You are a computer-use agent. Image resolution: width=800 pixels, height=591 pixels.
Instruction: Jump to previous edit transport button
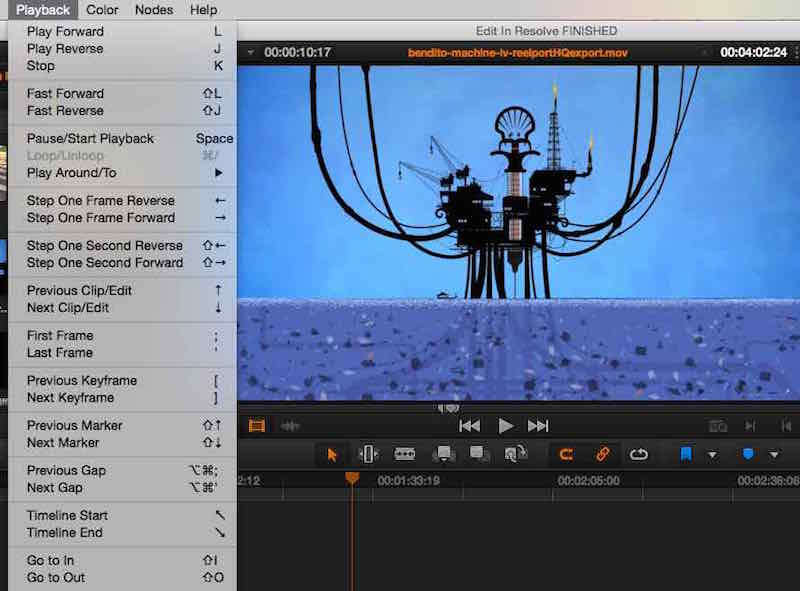(469, 426)
